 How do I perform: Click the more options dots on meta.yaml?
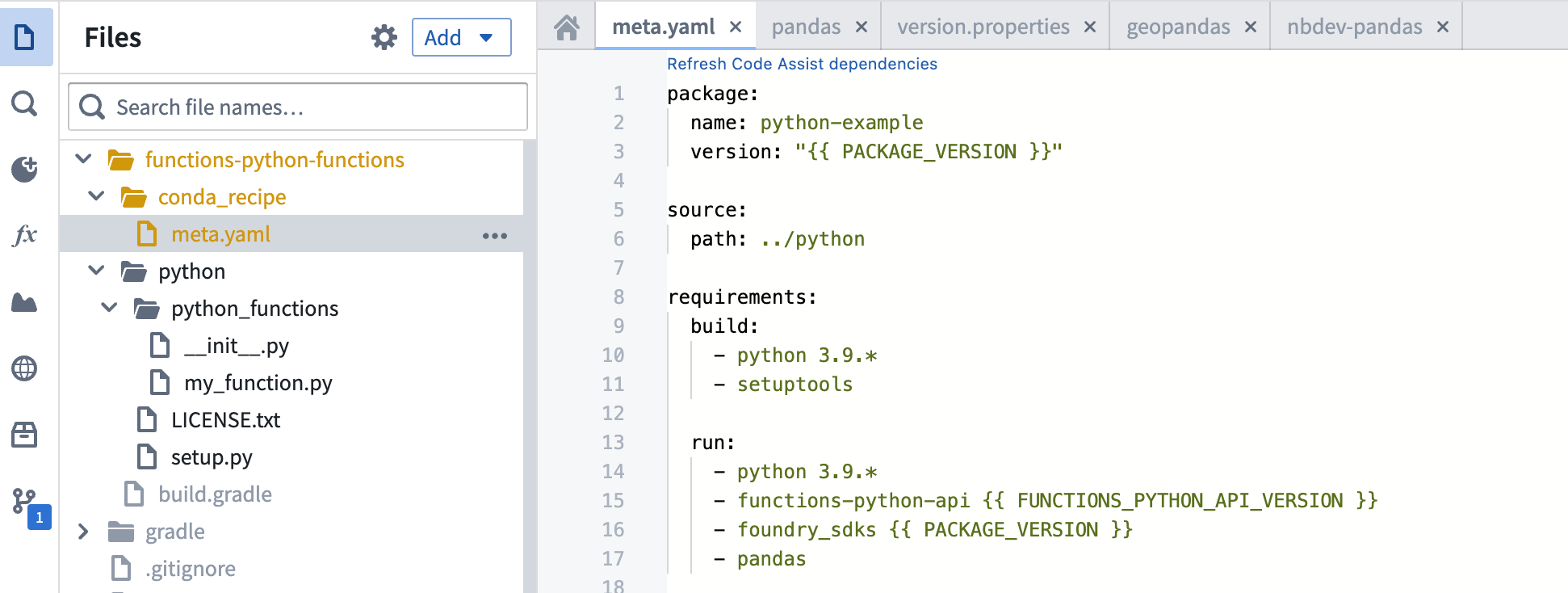tap(495, 236)
